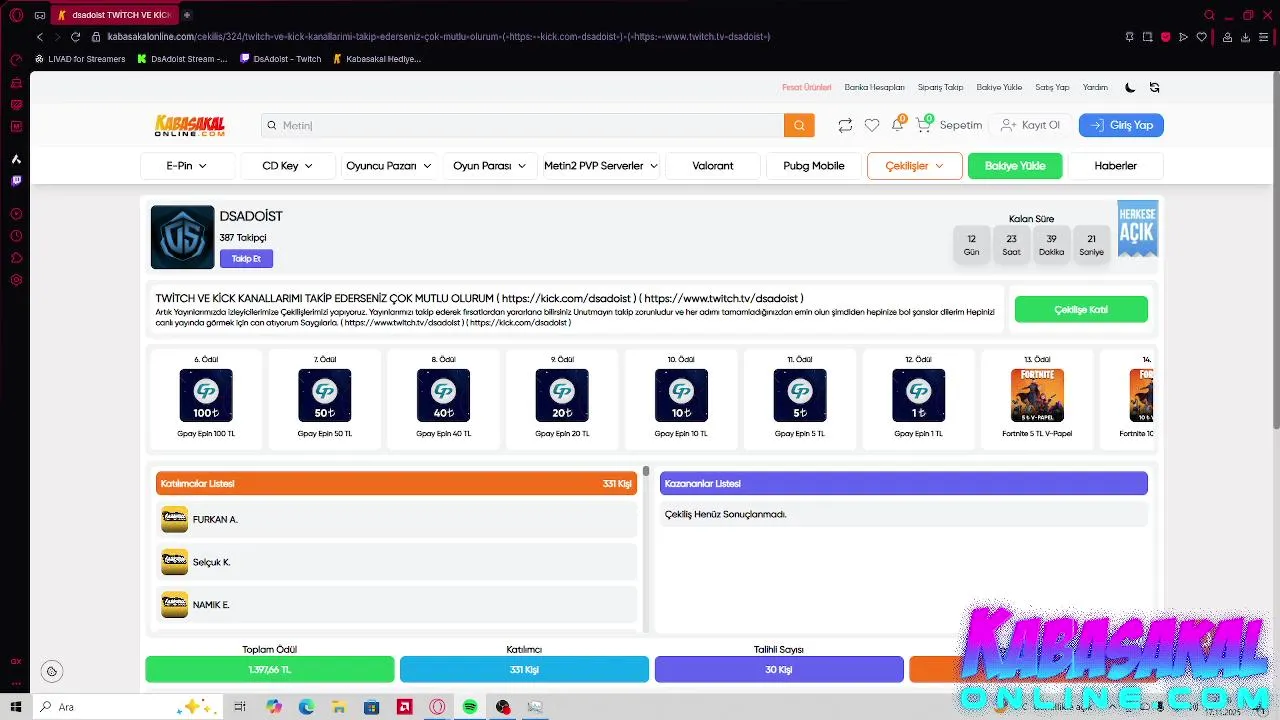Click the Takip Et button

[x=246, y=259]
